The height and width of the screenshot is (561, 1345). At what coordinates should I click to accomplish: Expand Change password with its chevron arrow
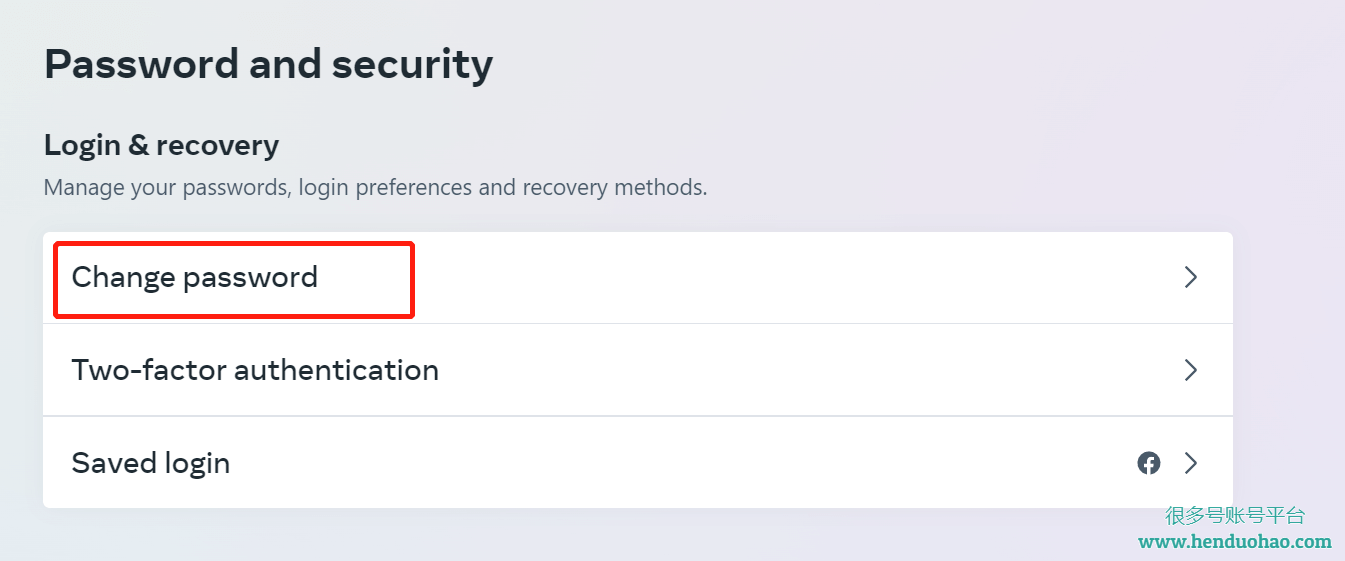click(x=1191, y=277)
